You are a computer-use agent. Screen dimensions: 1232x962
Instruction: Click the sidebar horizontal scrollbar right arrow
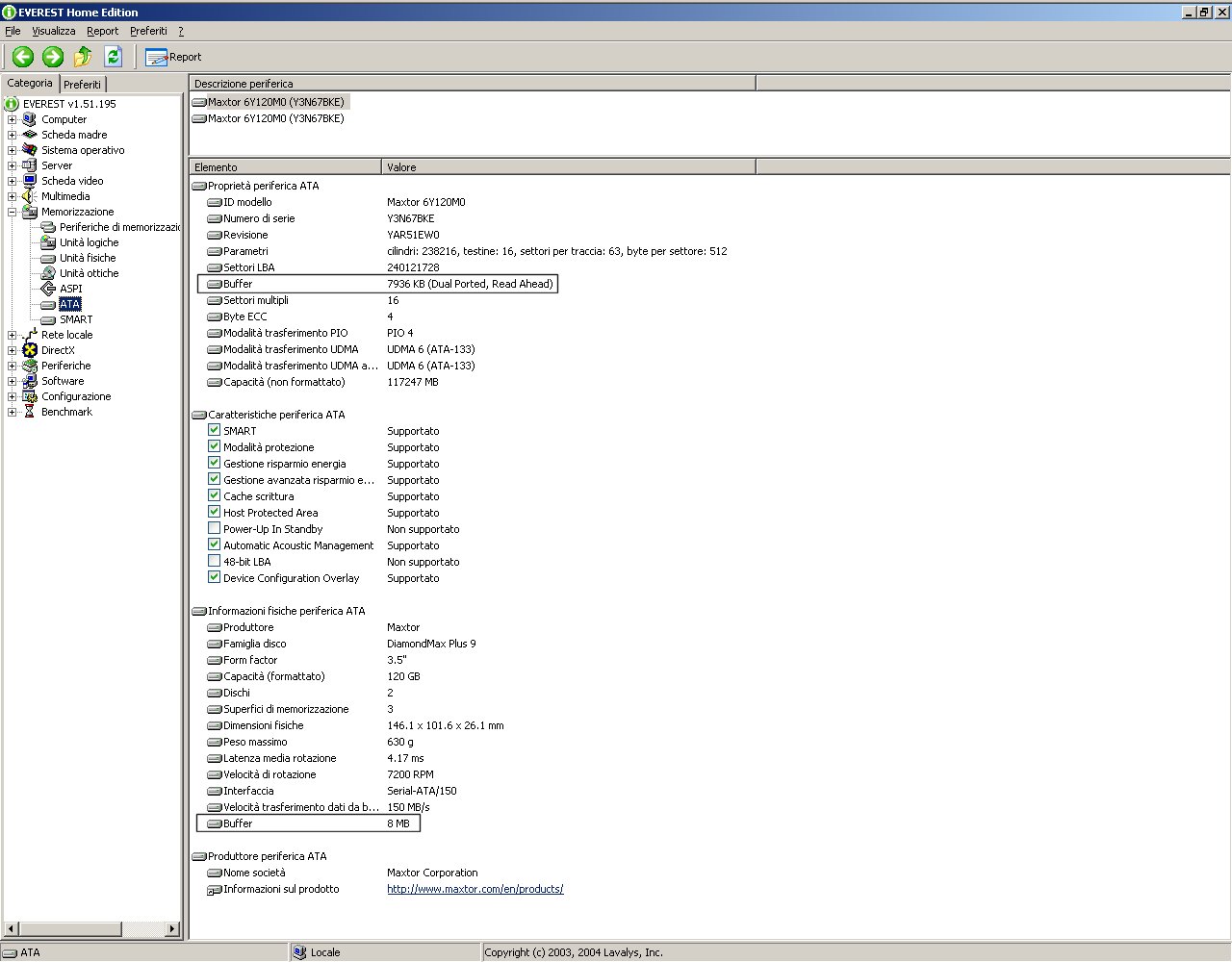point(173,929)
